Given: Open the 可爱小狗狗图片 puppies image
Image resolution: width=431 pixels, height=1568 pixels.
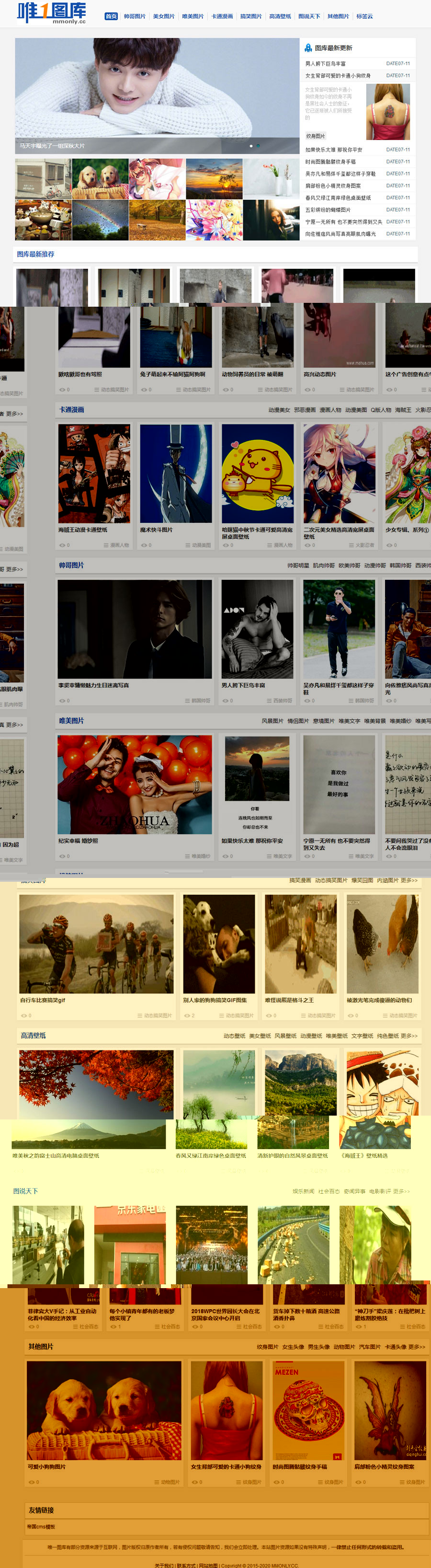Looking at the screenshot, I should [x=104, y=1410].
